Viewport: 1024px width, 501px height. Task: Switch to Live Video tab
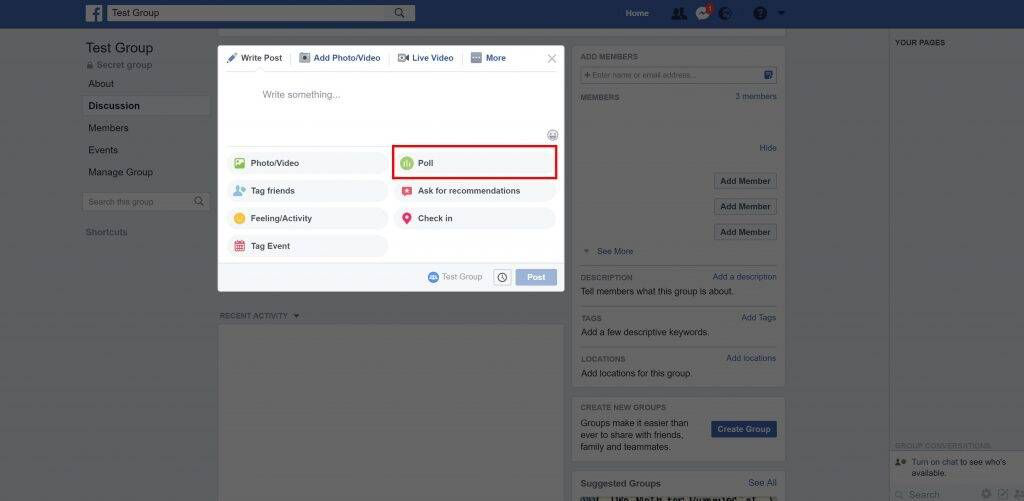[426, 58]
